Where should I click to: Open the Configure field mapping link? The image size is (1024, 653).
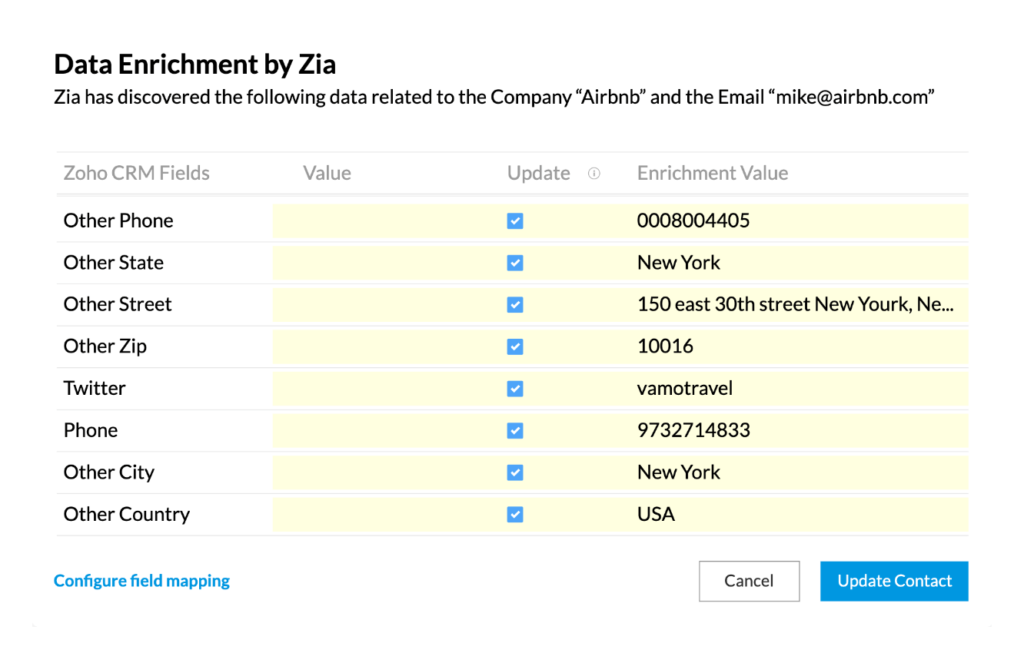tap(142, 581)
